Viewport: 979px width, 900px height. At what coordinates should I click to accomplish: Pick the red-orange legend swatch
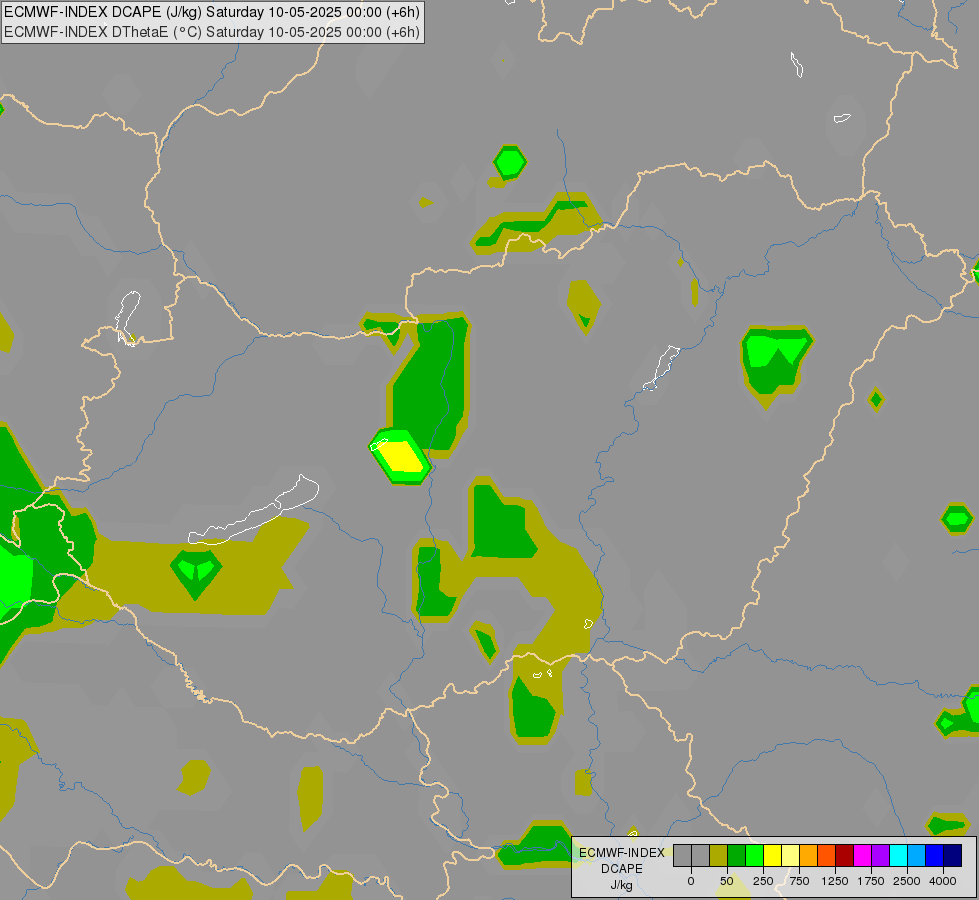[x=827, y=856]
